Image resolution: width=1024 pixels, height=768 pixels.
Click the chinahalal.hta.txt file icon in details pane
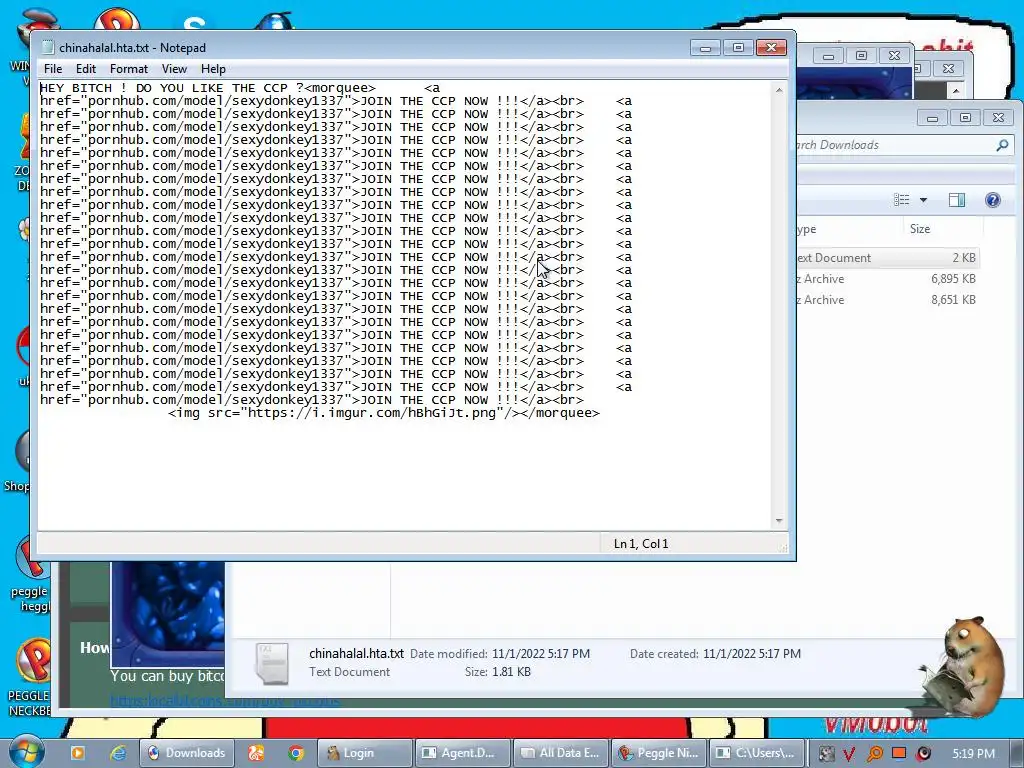pyautogui.click(x=272, y=664)
